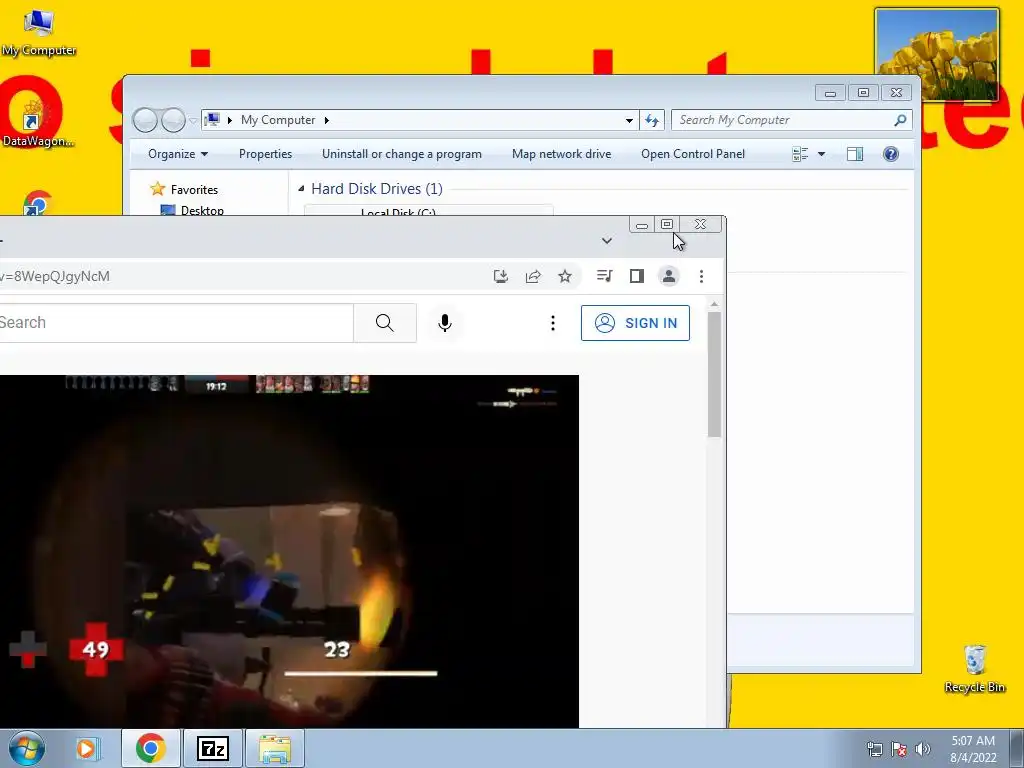Click Uninstall or change a program
Viewport: 1024px width, 768px height.
402,154
